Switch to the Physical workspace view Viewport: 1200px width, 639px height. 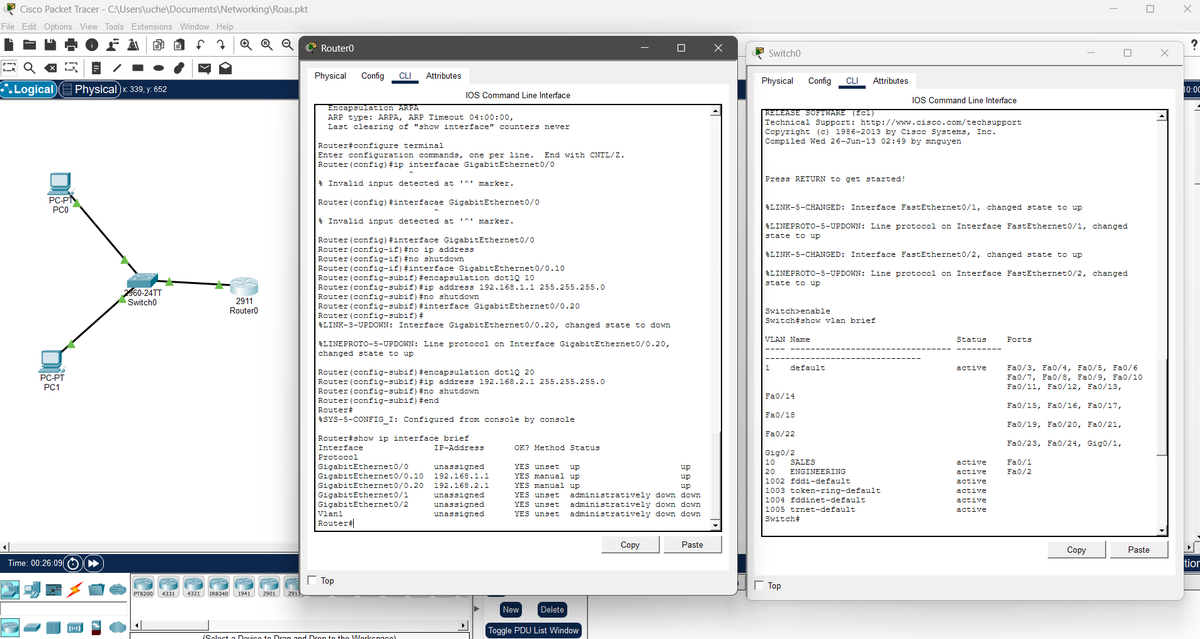tap(89, 89)
